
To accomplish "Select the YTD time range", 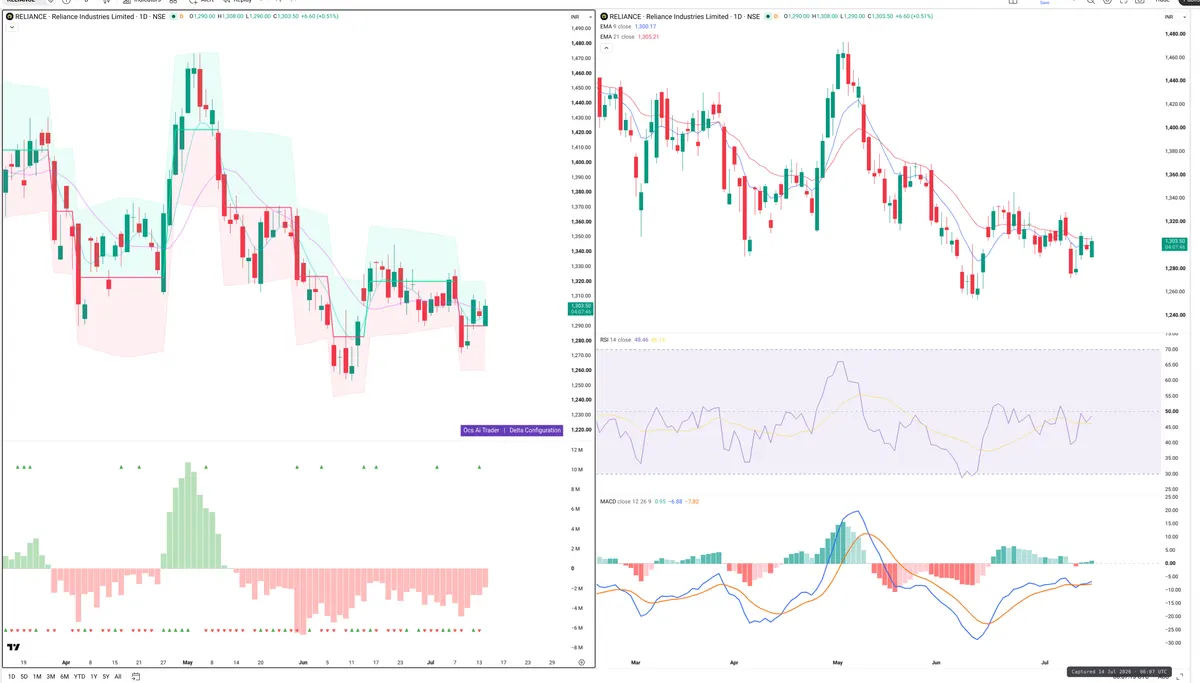I will [79, 677].
